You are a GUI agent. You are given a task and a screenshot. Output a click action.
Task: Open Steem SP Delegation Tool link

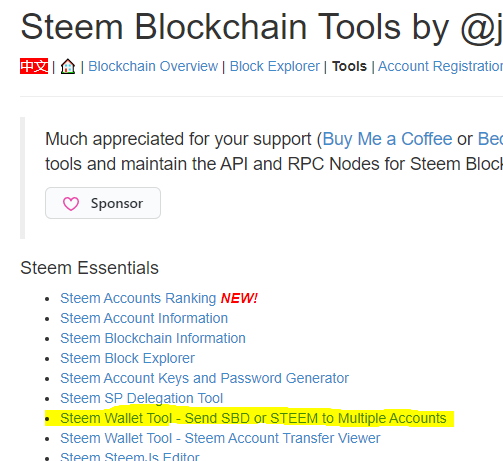(x=141, y=398)
